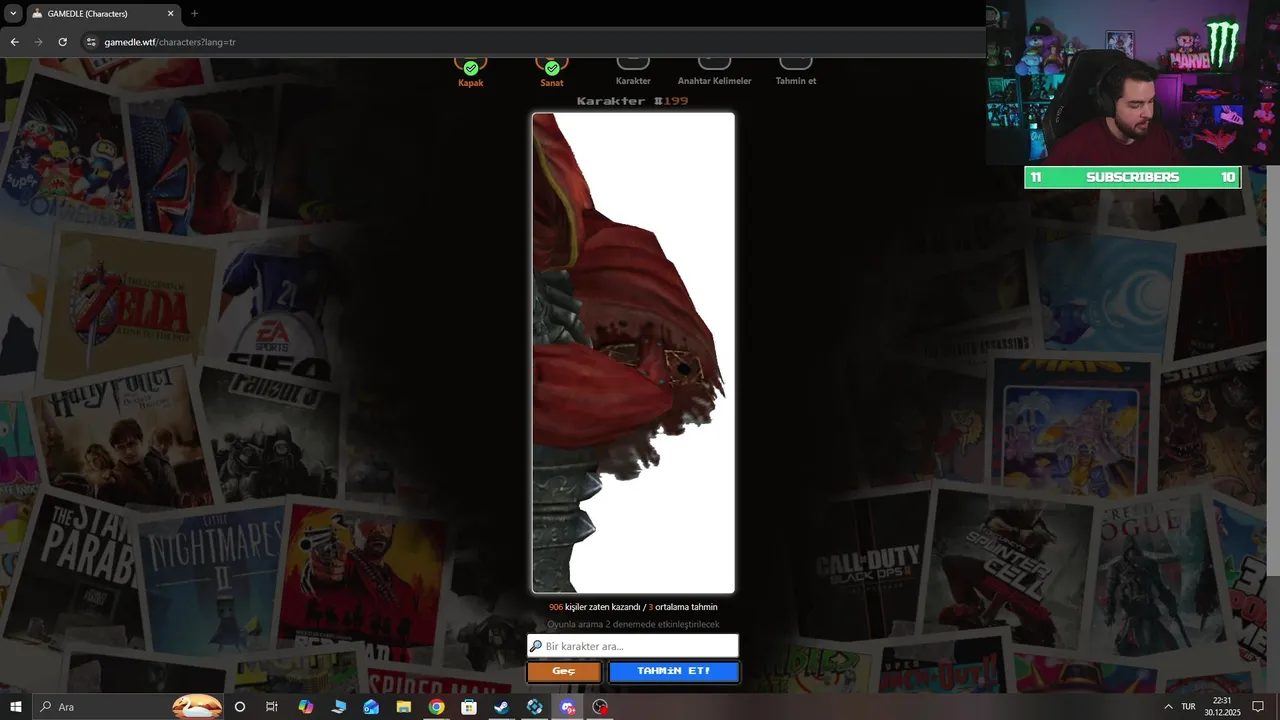Click the '906 kişiler zaten kazandı' statistics text
The width and height of the screenshot is (1280, 720).
pyautogui.click(x=633, y=607)
